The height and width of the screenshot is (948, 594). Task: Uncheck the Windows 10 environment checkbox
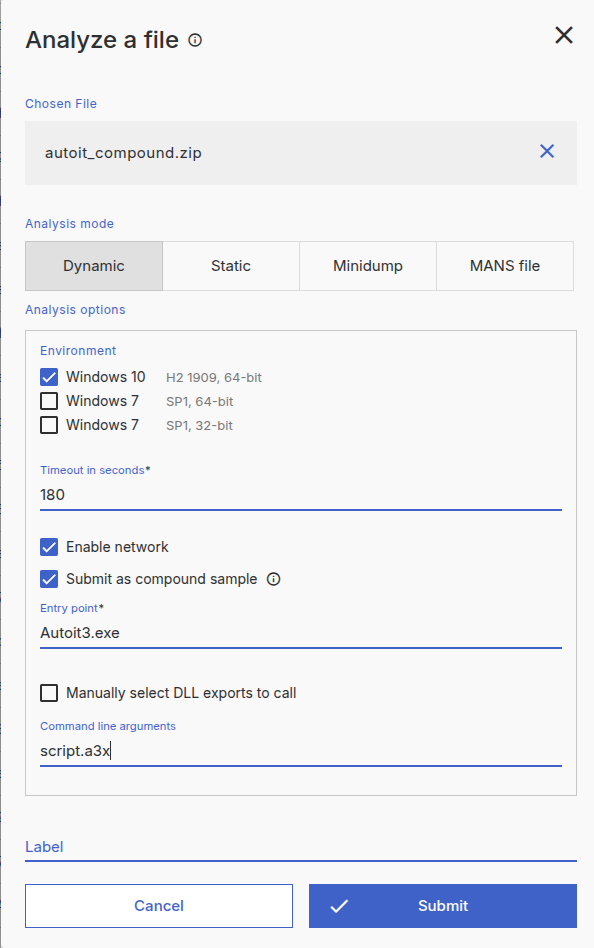click(x=49, y=377)
